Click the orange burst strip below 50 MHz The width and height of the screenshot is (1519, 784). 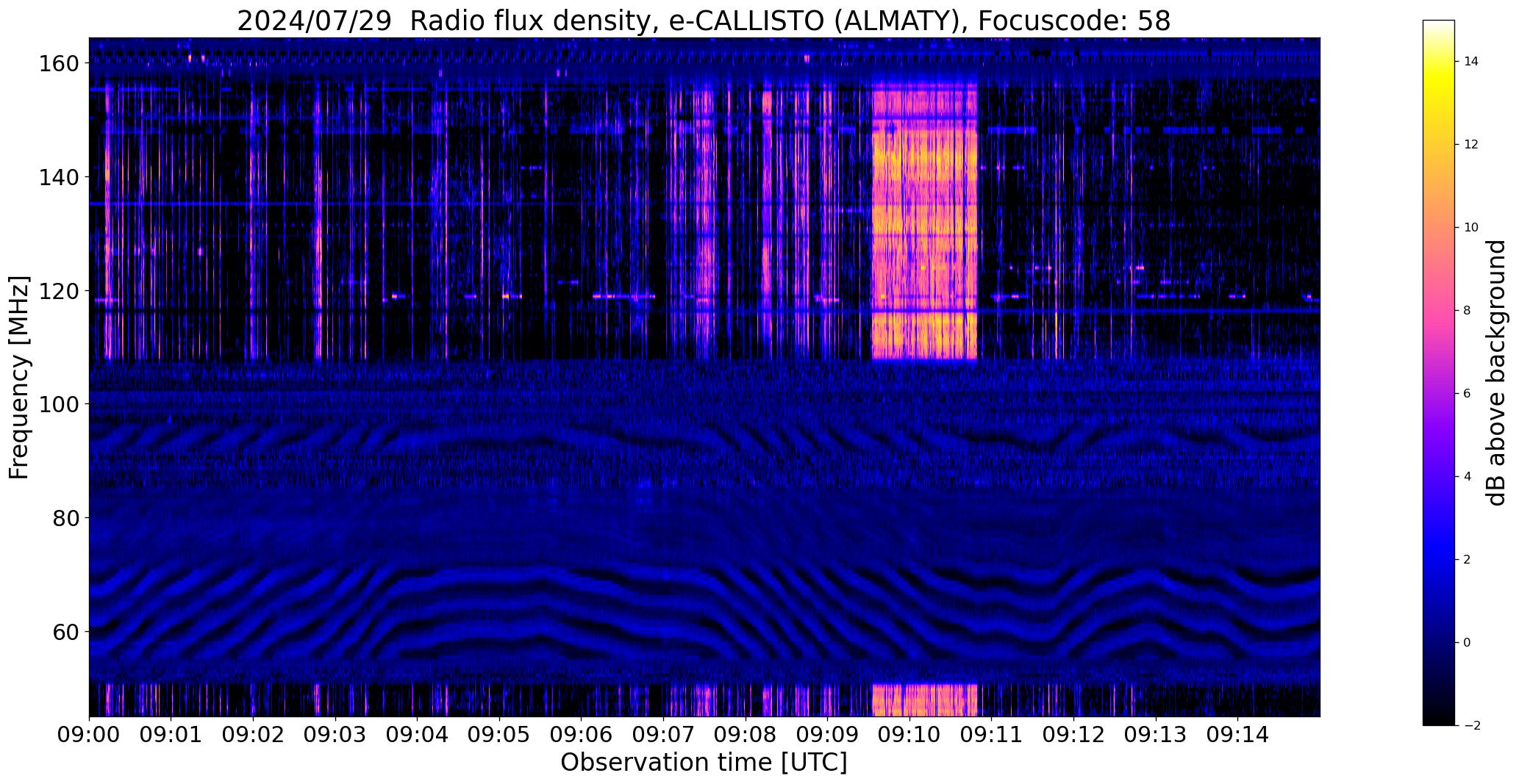click(x=924, y=700)
